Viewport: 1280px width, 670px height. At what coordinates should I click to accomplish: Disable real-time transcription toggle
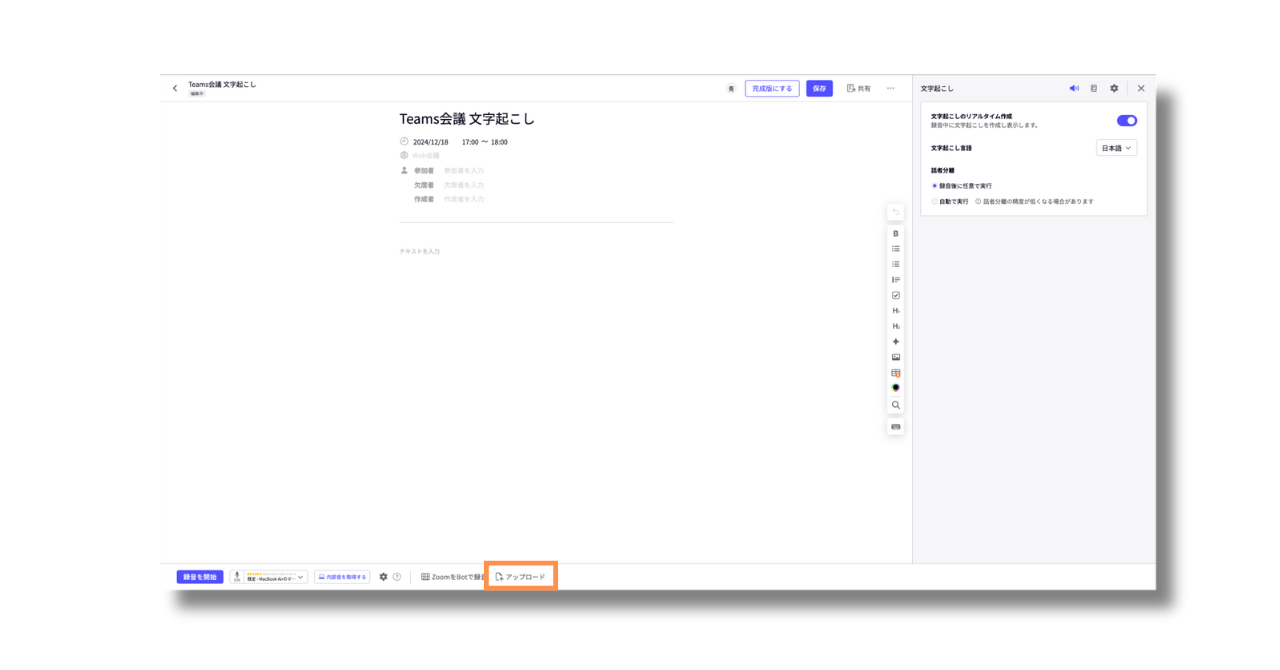click(1126, 121)
